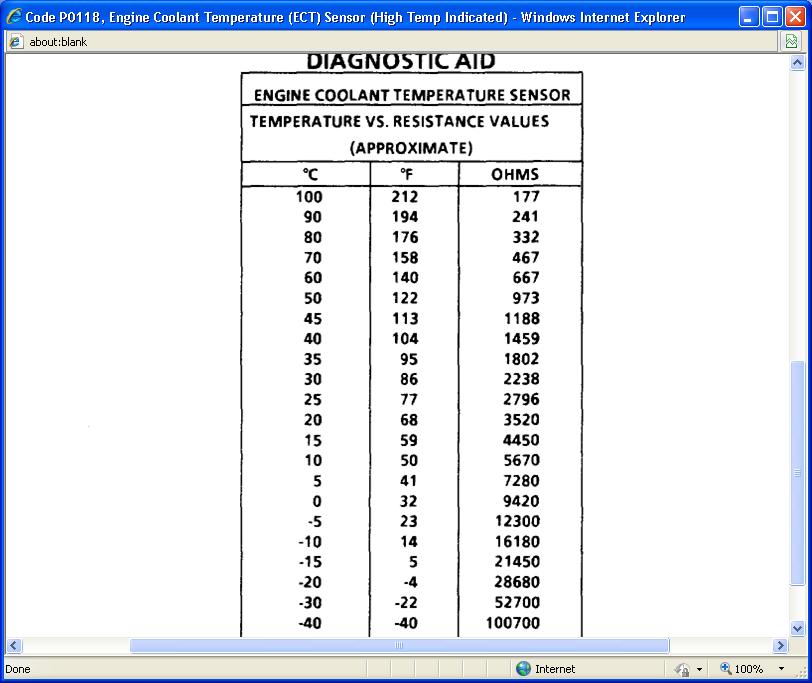The height and width of the screenshot is (683, 812).
Task: Click TEMPERATURE VS. RESISTANCE VALUES text
Action: pyautogui.click(x=399, y=121)
